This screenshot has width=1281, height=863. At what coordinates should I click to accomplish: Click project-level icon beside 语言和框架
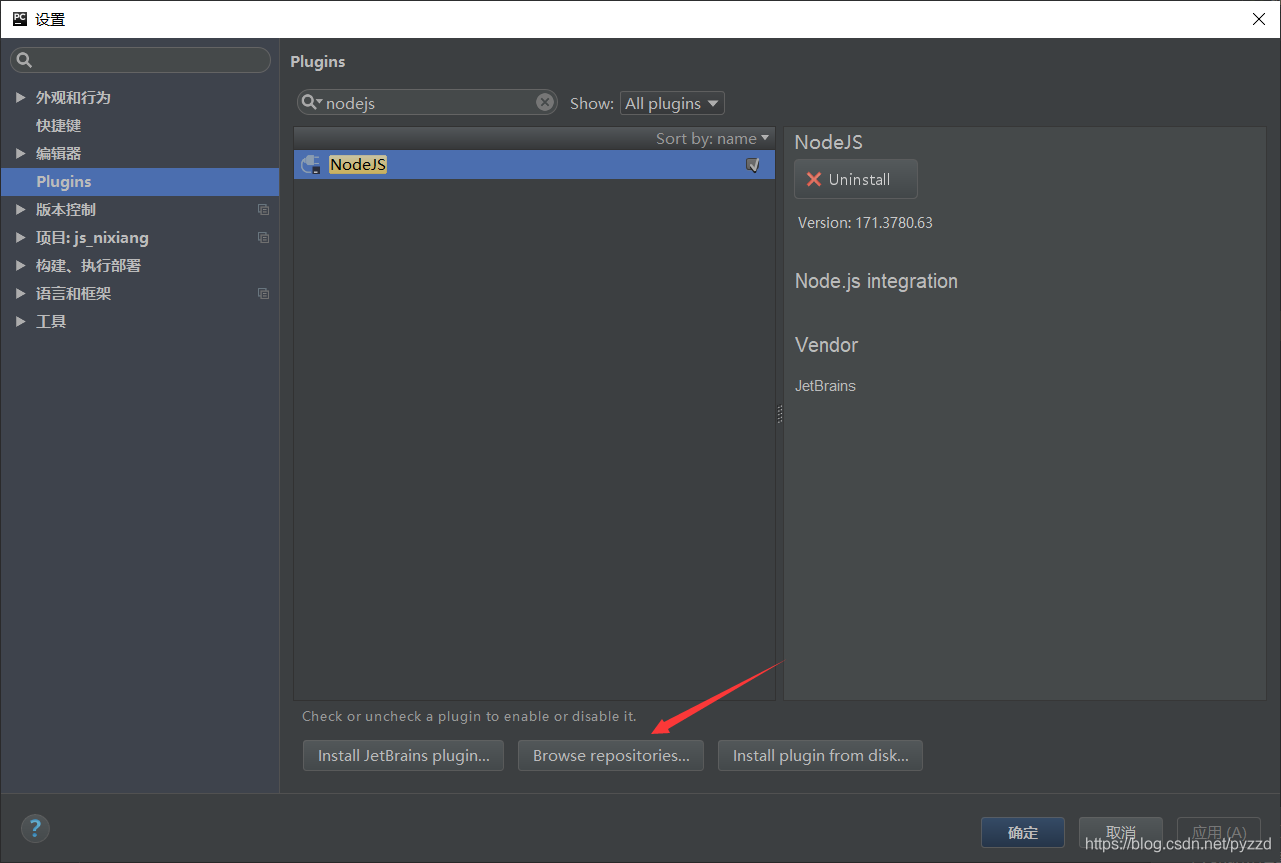coord(264,294)
